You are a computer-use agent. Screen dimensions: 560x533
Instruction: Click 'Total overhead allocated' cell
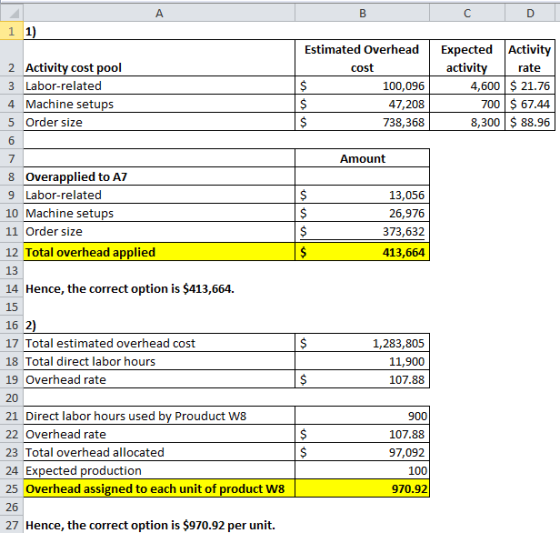tap(159, 452)
